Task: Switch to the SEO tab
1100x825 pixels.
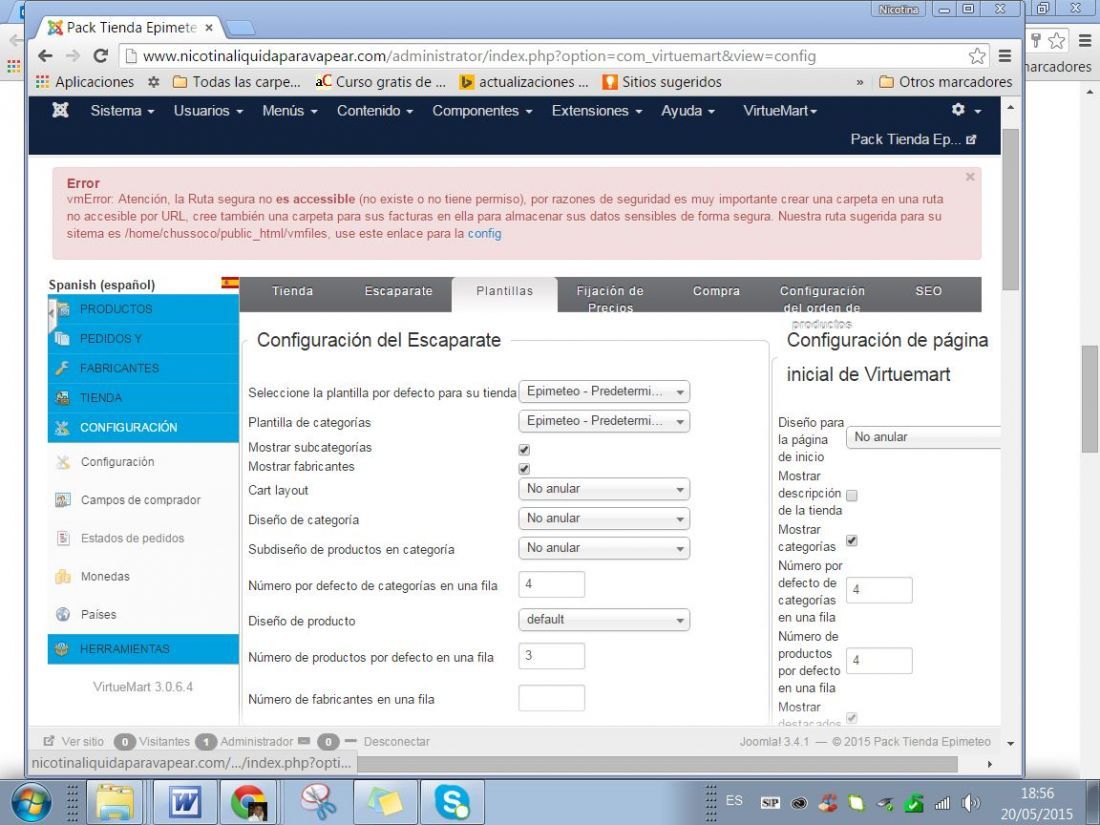Action: point(928,291)
